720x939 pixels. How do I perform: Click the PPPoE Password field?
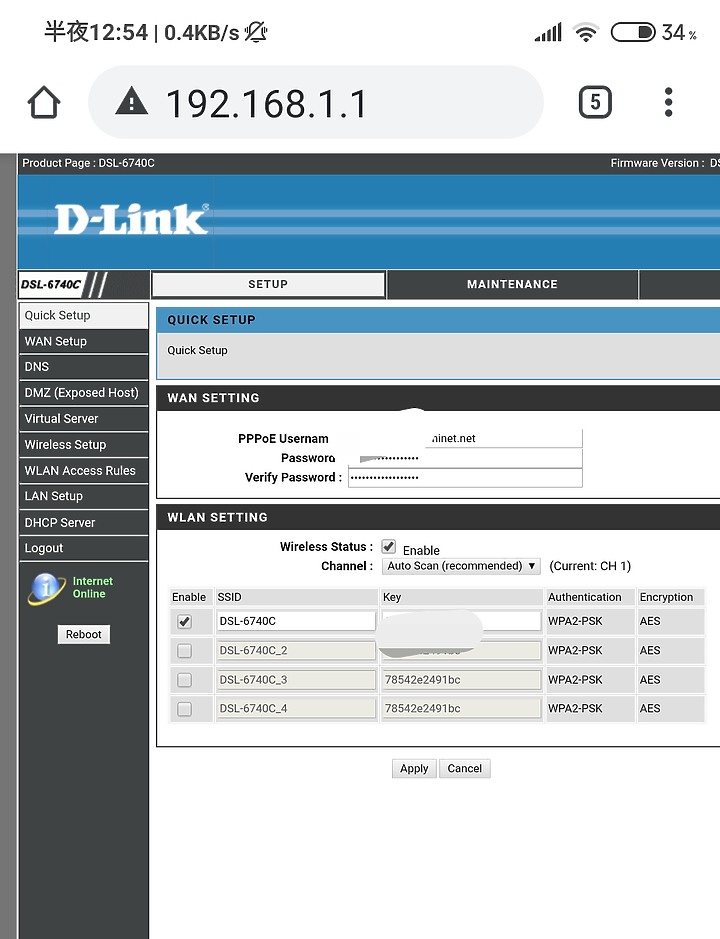pos(465,458)
